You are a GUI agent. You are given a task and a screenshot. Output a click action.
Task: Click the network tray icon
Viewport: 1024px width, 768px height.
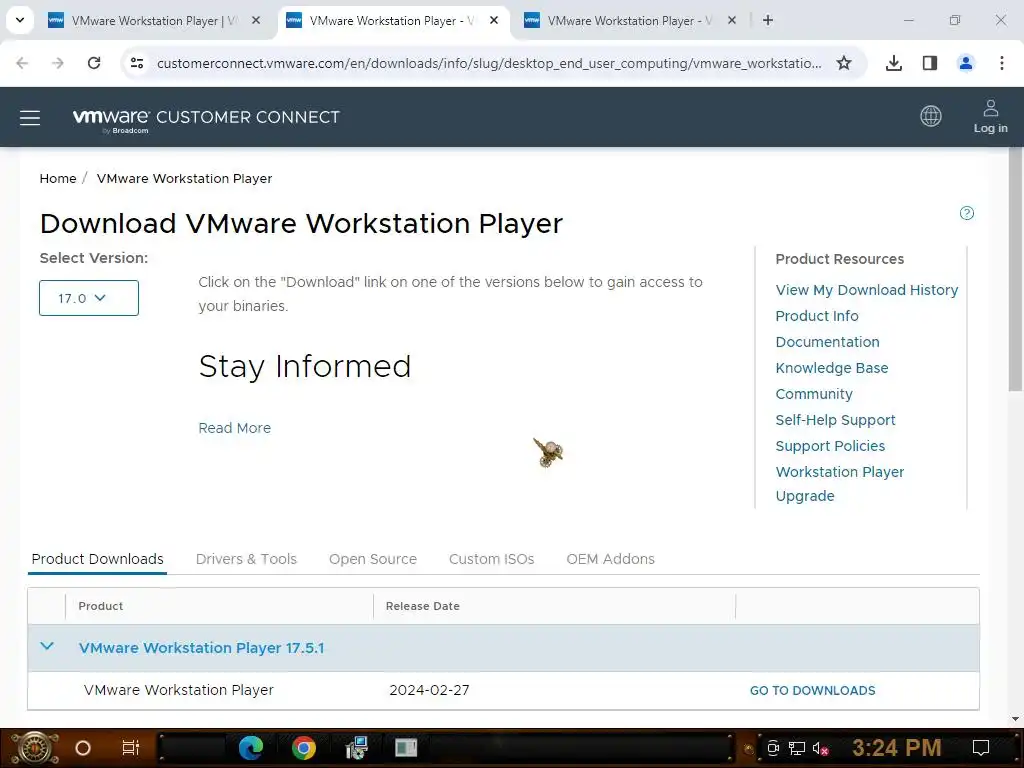[x=797, y=748]
